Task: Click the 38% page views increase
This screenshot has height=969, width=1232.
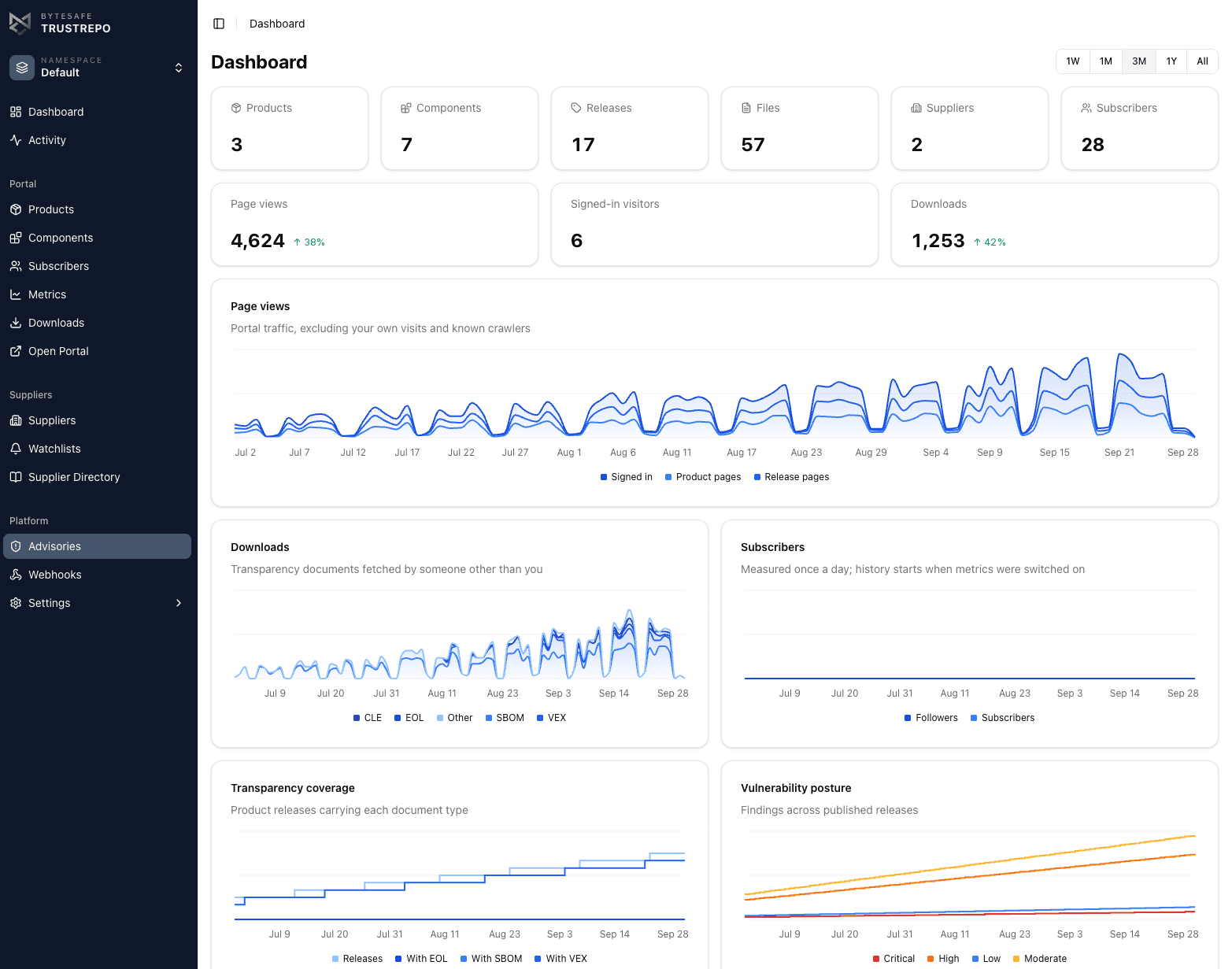Action: (x=309, y=242)
